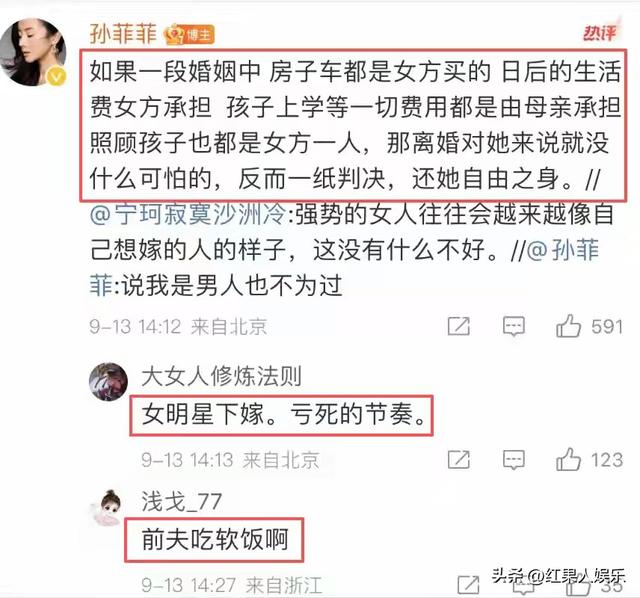640x598 pixels.
Task: Tap the yellow verified badge on avatar
Action: tap(56, 76)
